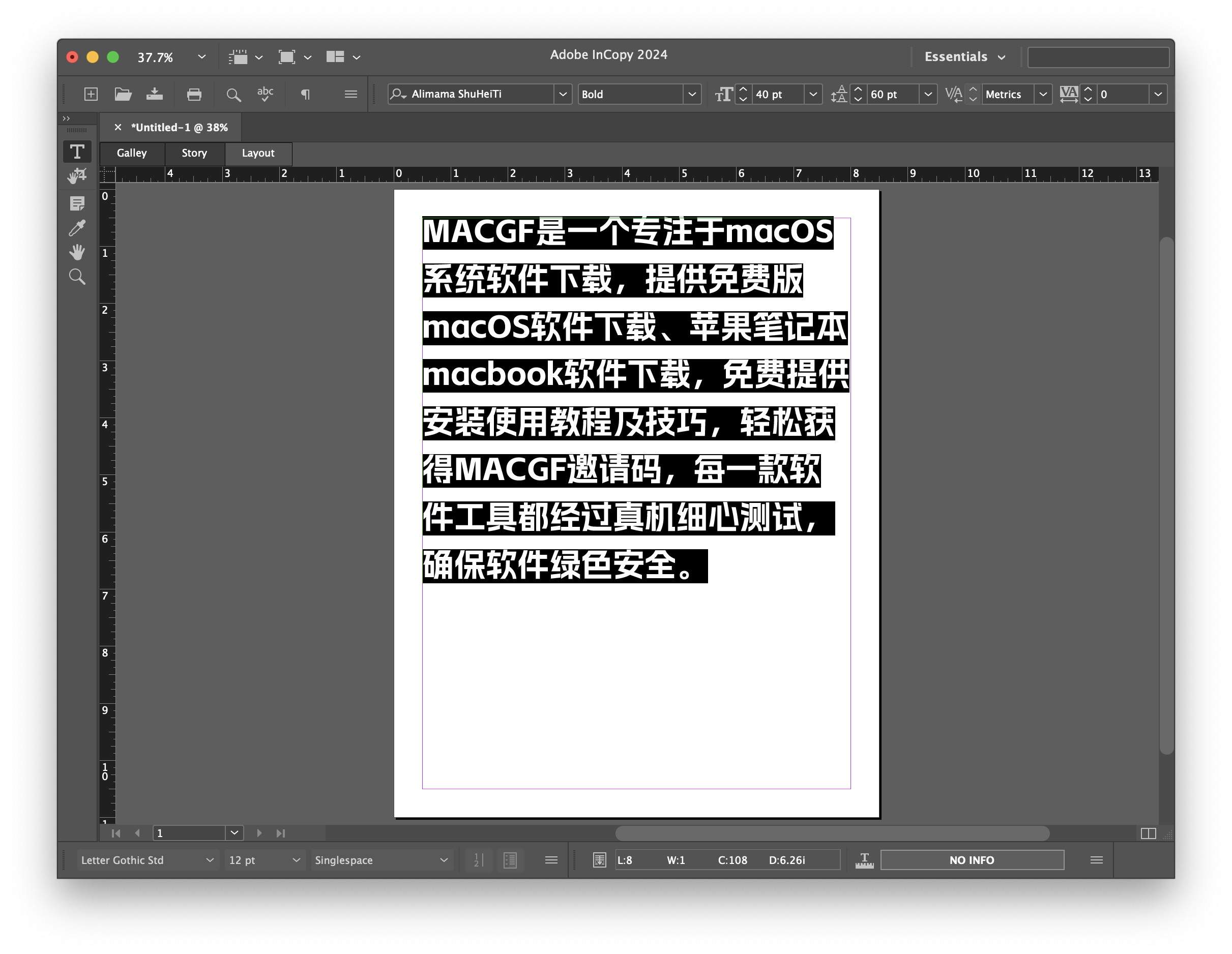Pick up formatting with the Eyedropper tool

click(x=77, y=227)
